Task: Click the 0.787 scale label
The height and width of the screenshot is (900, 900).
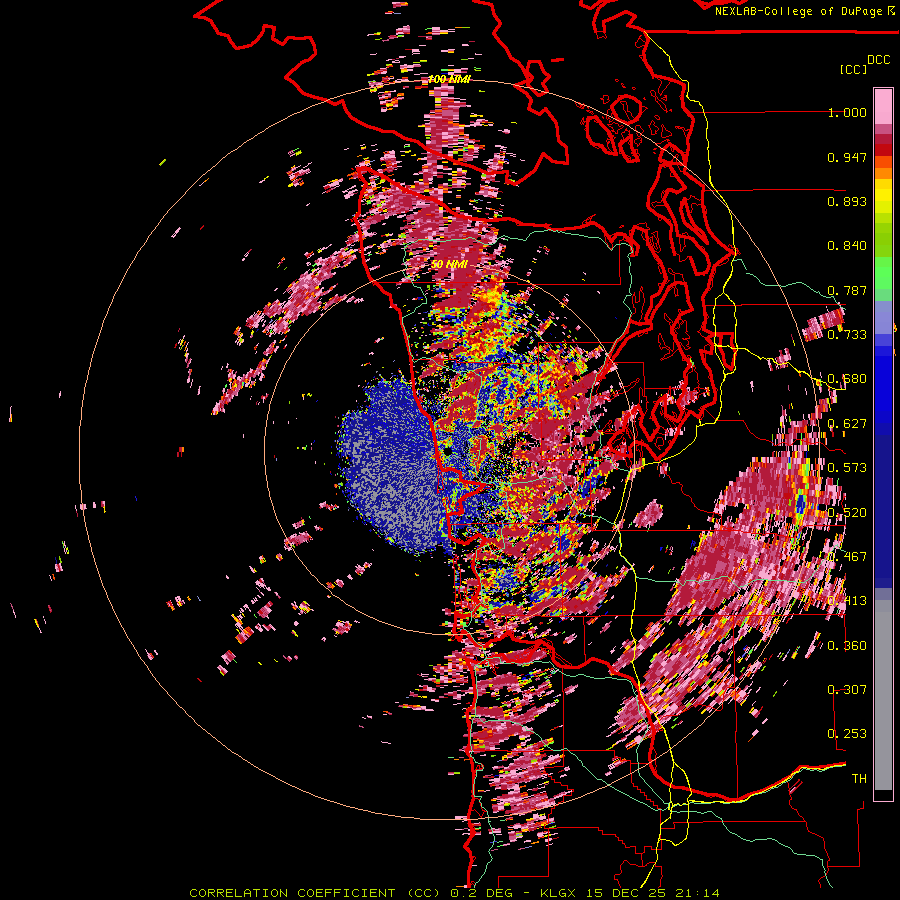Action: point(847,290)
